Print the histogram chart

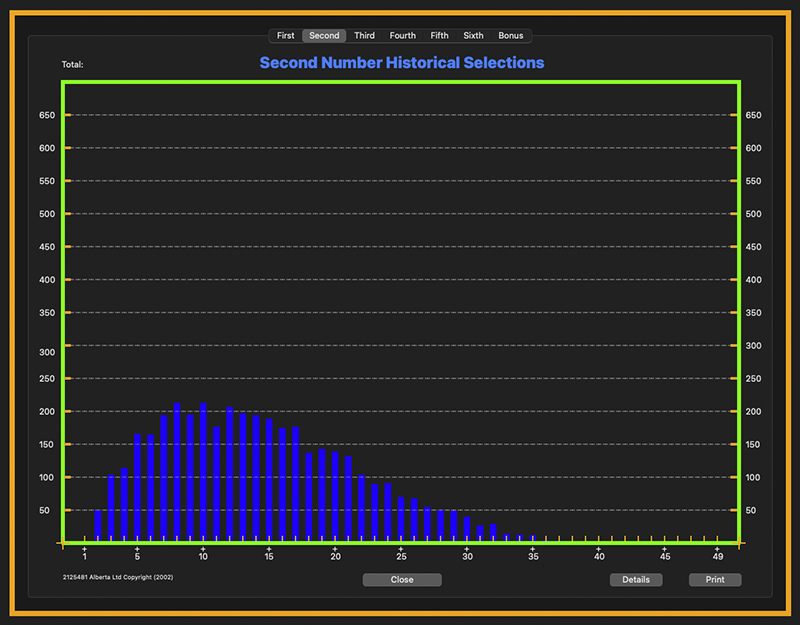coord(715,580)
